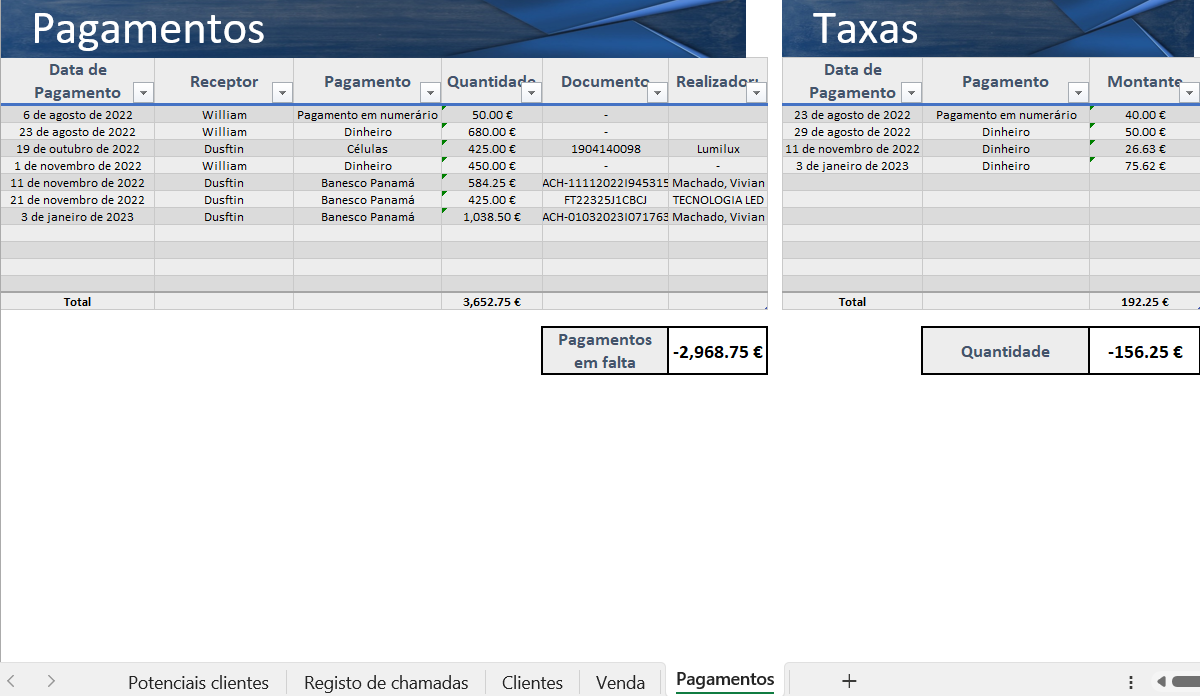This screenshot has width=1200, height=696.
Task: Open the sheet navigation previous arrow
Action: [10, 682]
